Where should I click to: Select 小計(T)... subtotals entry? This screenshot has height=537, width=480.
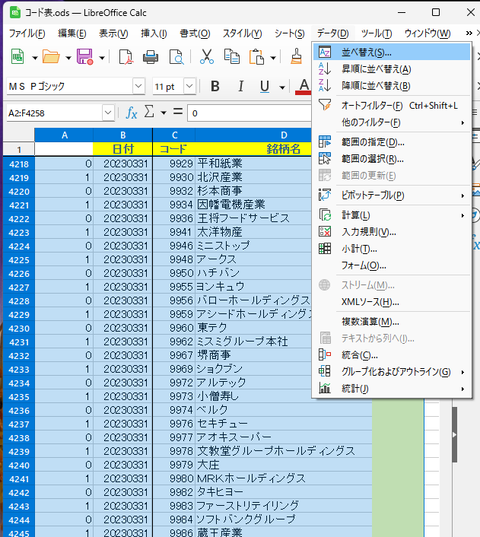(x=392, y=249)
